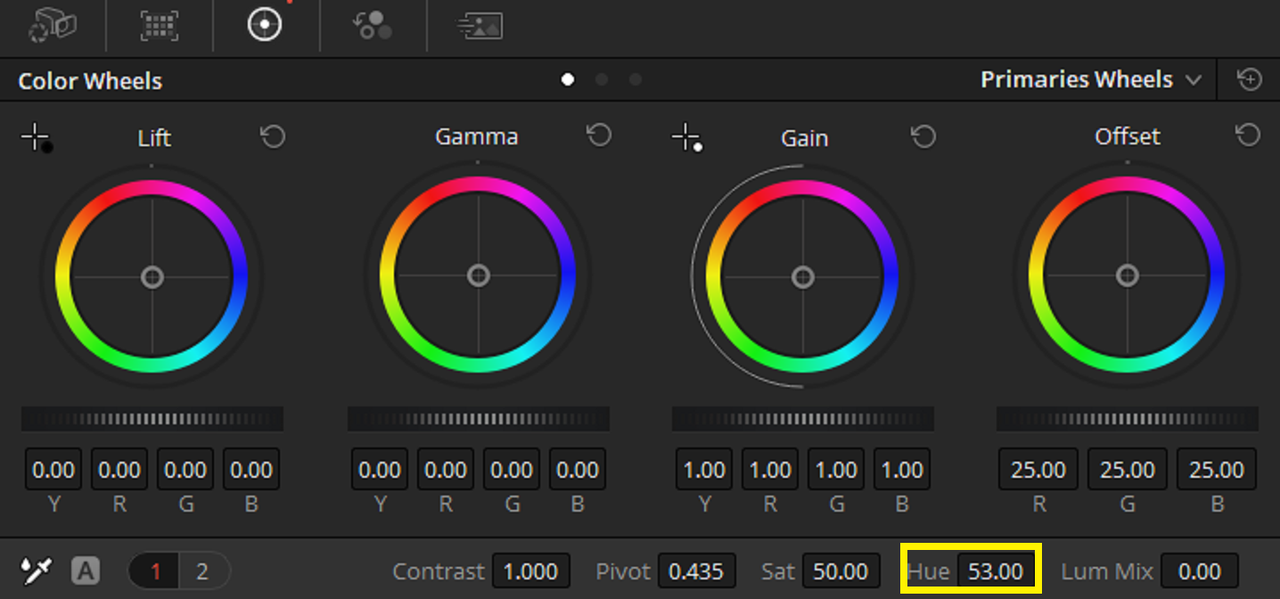Click the Lift B value field
Viewport: 1280px width, 599px height.
[x=251, y=469]
